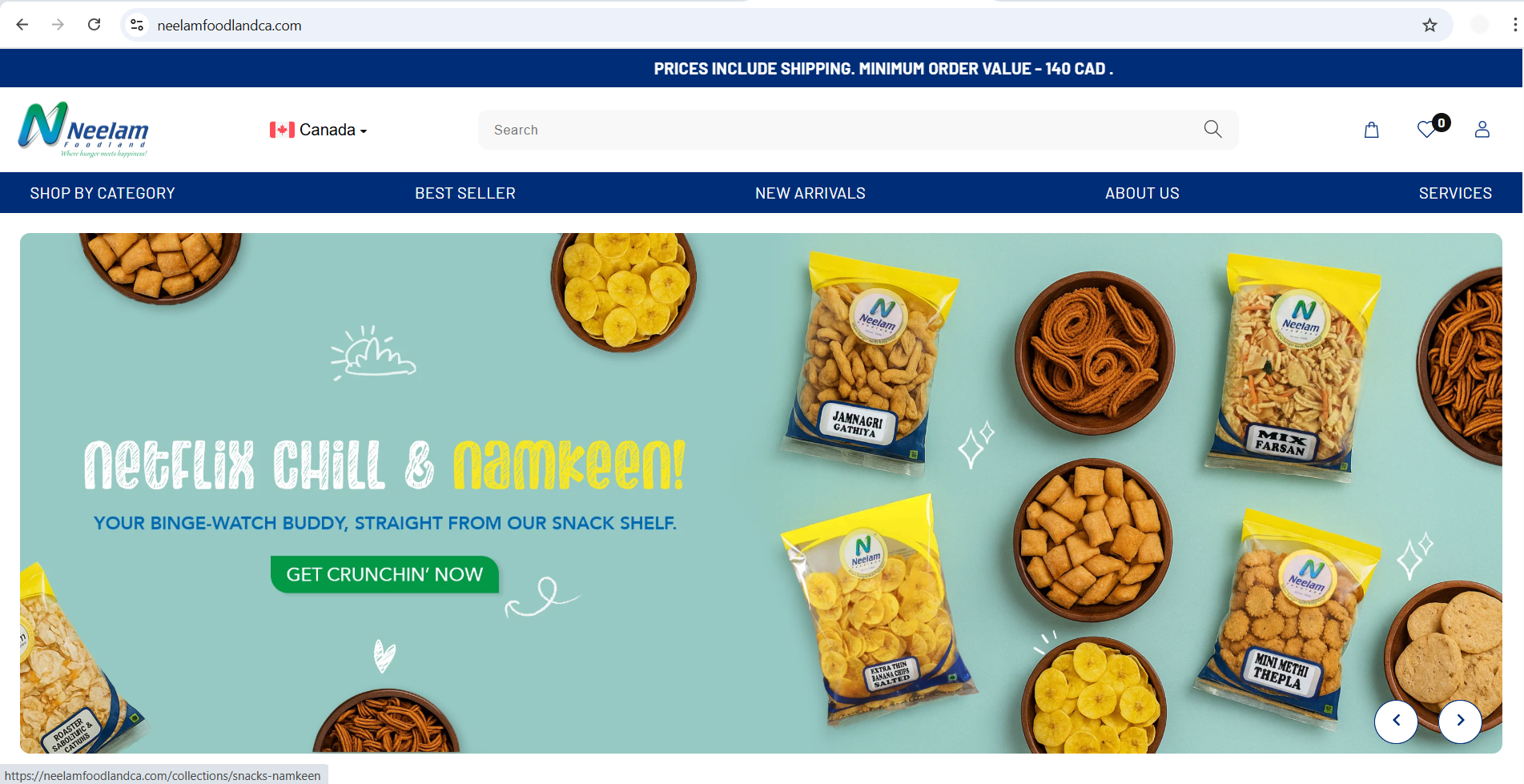1524x784 pixels.
Task: Open the user account icon
Action: click(x=1482, y=130)
